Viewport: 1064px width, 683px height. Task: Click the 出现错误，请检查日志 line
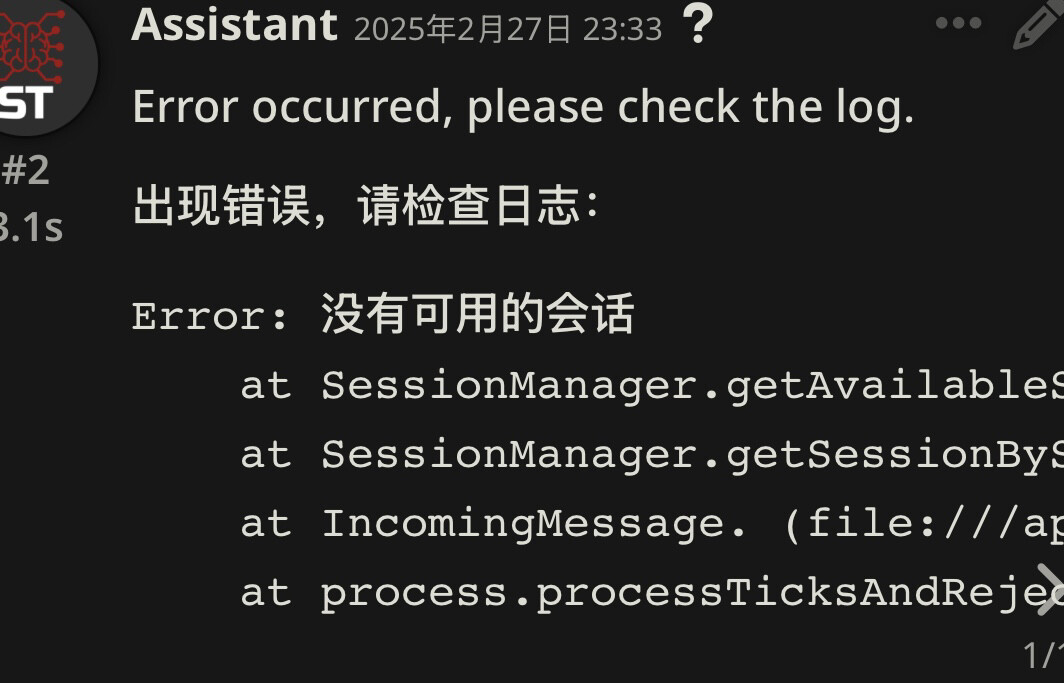(x=366, y=207)
